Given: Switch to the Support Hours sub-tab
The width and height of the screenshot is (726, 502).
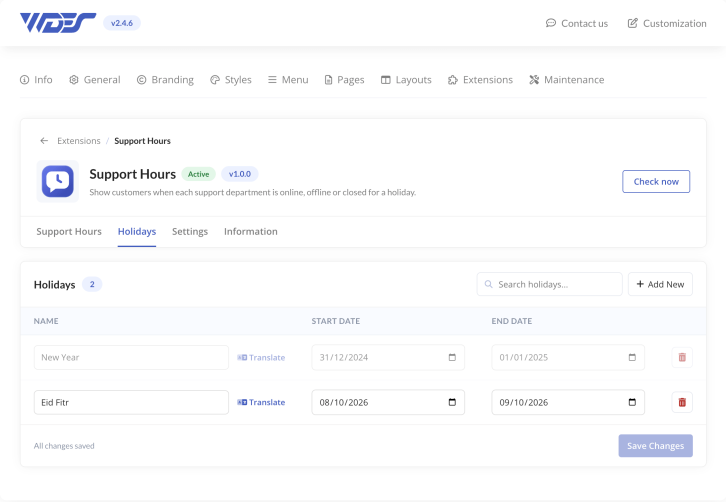Looking at the screenshot, I should [69, 232].
